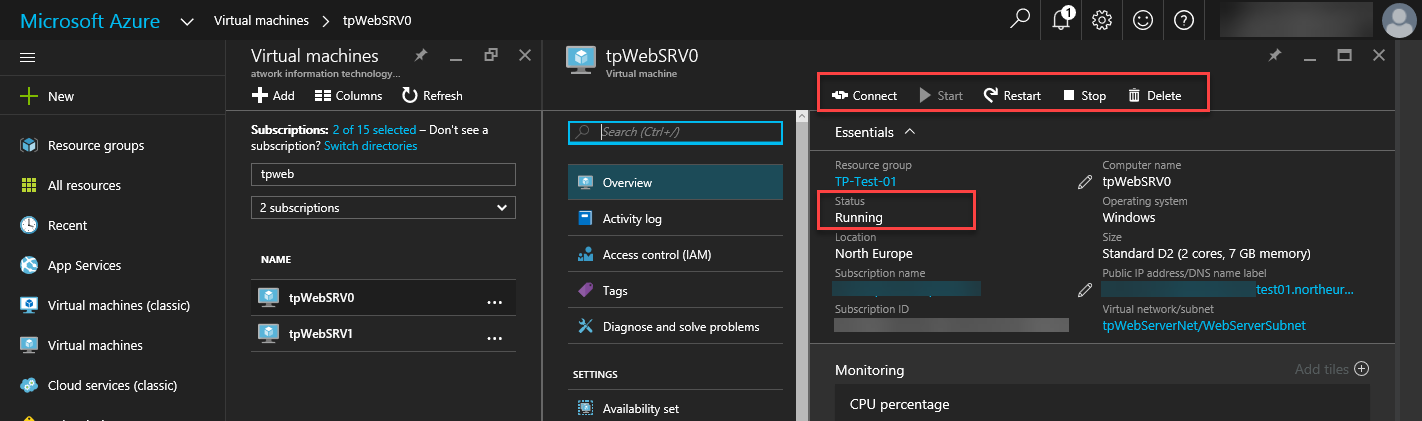Click the Stop VM button
This screenshot has height=421, width=1422.
[x=1084, y=96]
